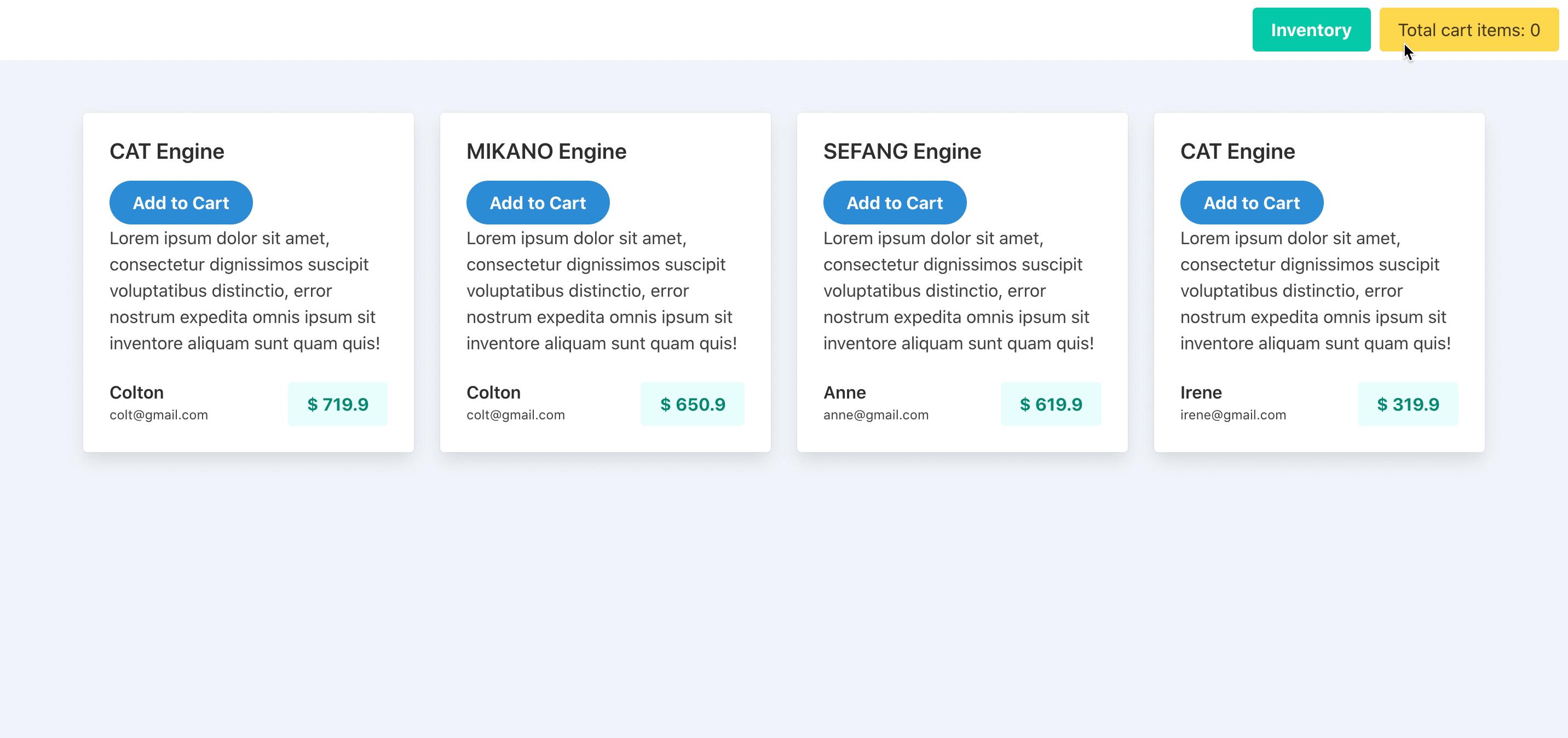Click the Total cart items button
This screenshot has width=1568, height=738.
(1469, 30)
